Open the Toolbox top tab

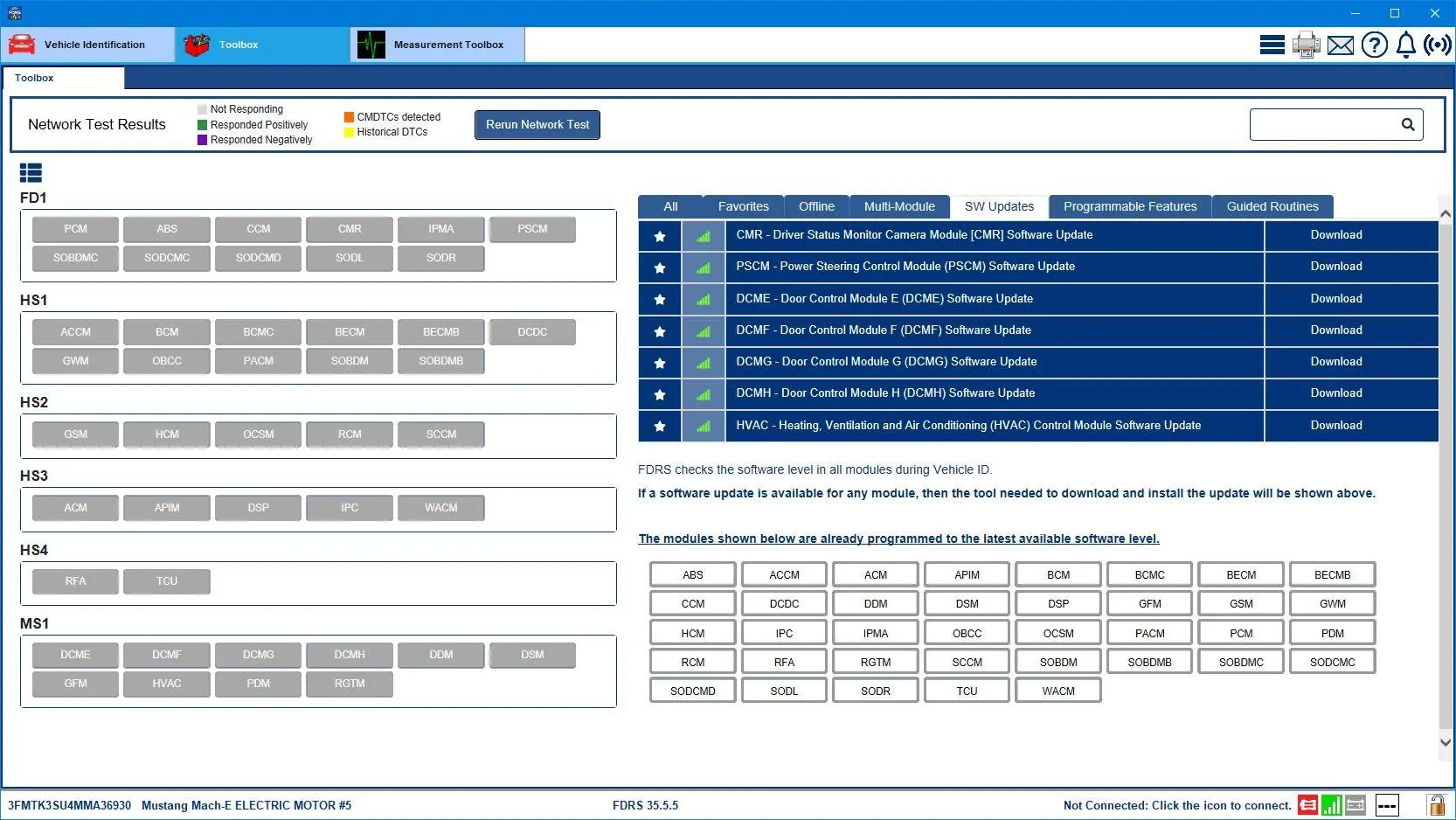(x=262, y=45)
